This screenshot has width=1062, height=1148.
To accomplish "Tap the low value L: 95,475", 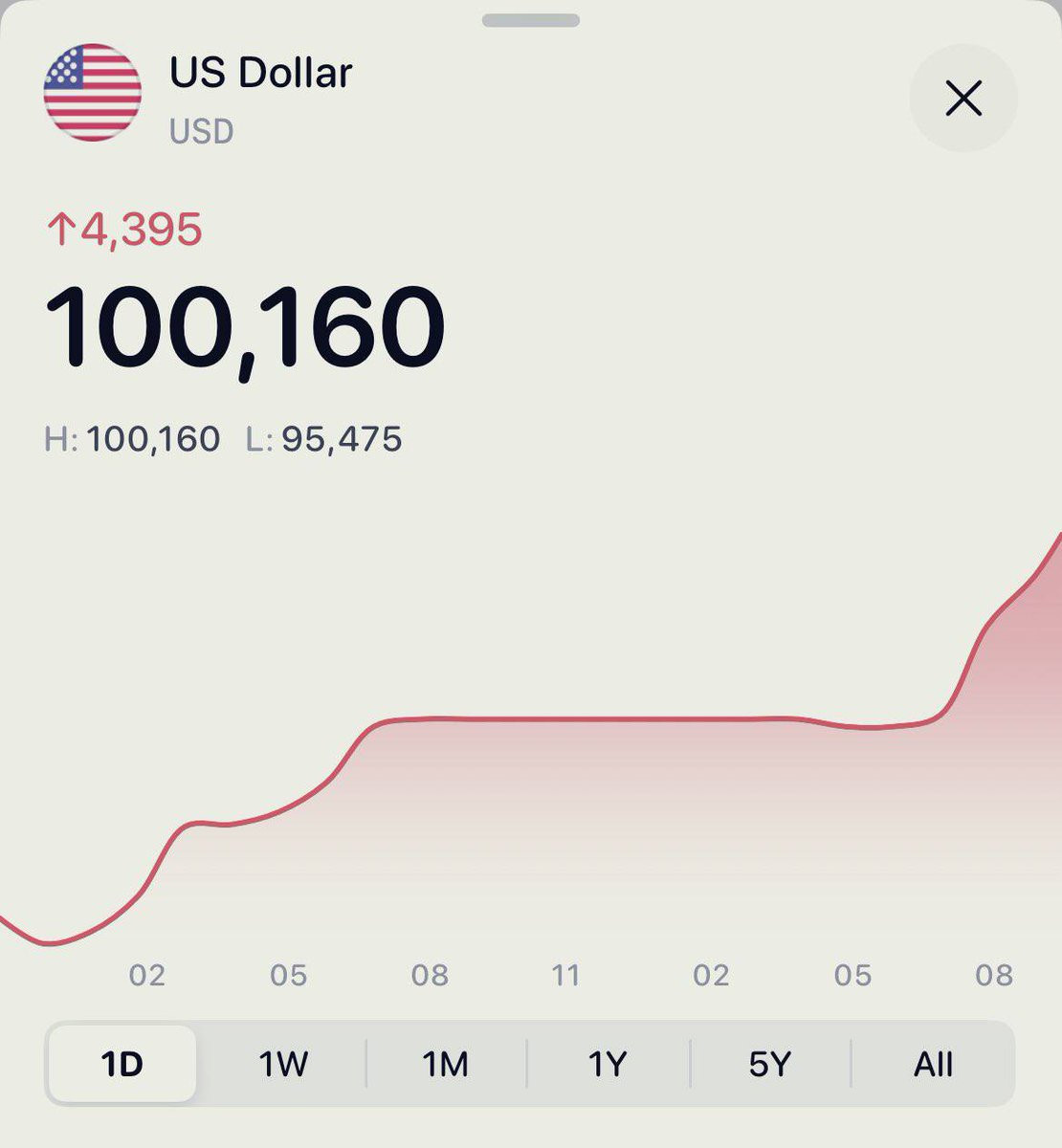I will coord(324,439).
